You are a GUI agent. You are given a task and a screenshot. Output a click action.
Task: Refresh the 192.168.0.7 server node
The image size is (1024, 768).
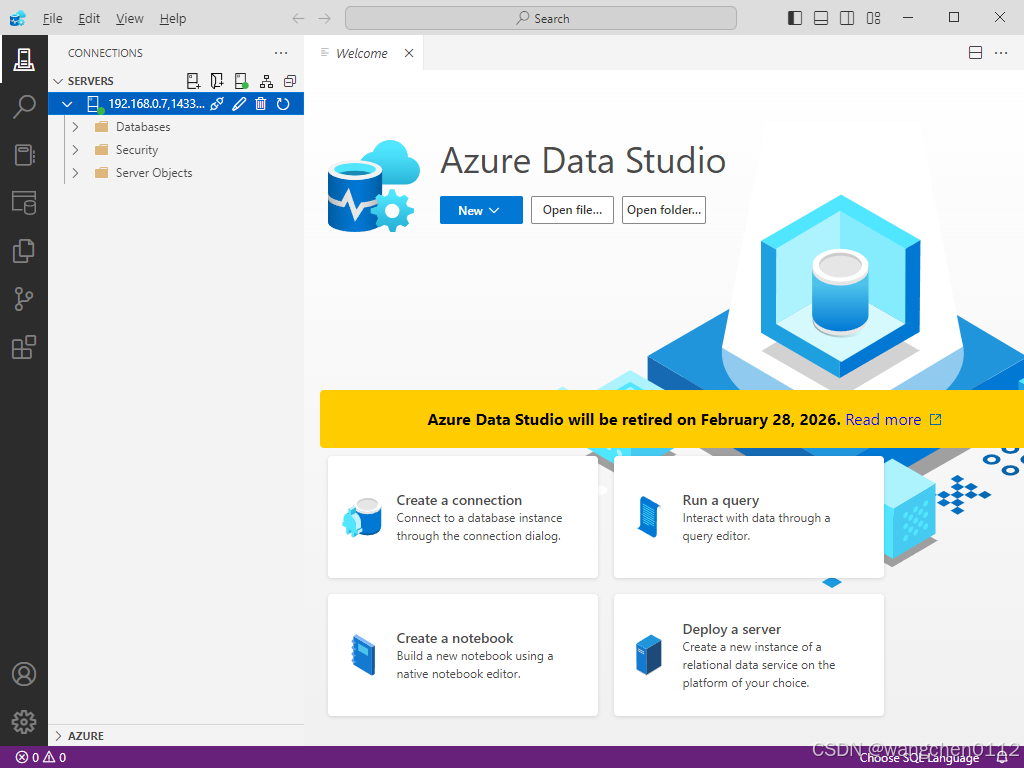coord(283,104)
